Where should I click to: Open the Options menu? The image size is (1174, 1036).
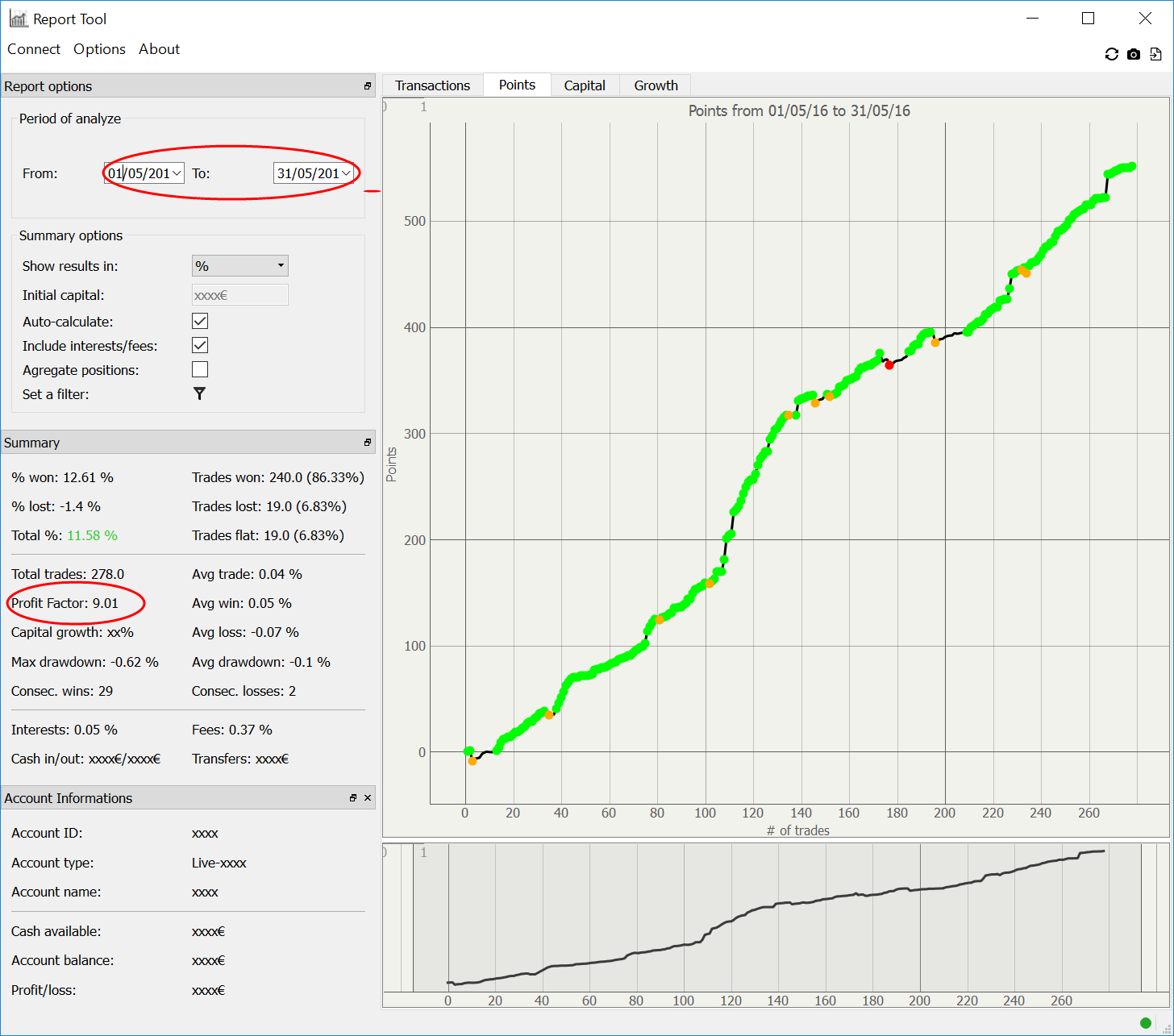tap(99, 49)
